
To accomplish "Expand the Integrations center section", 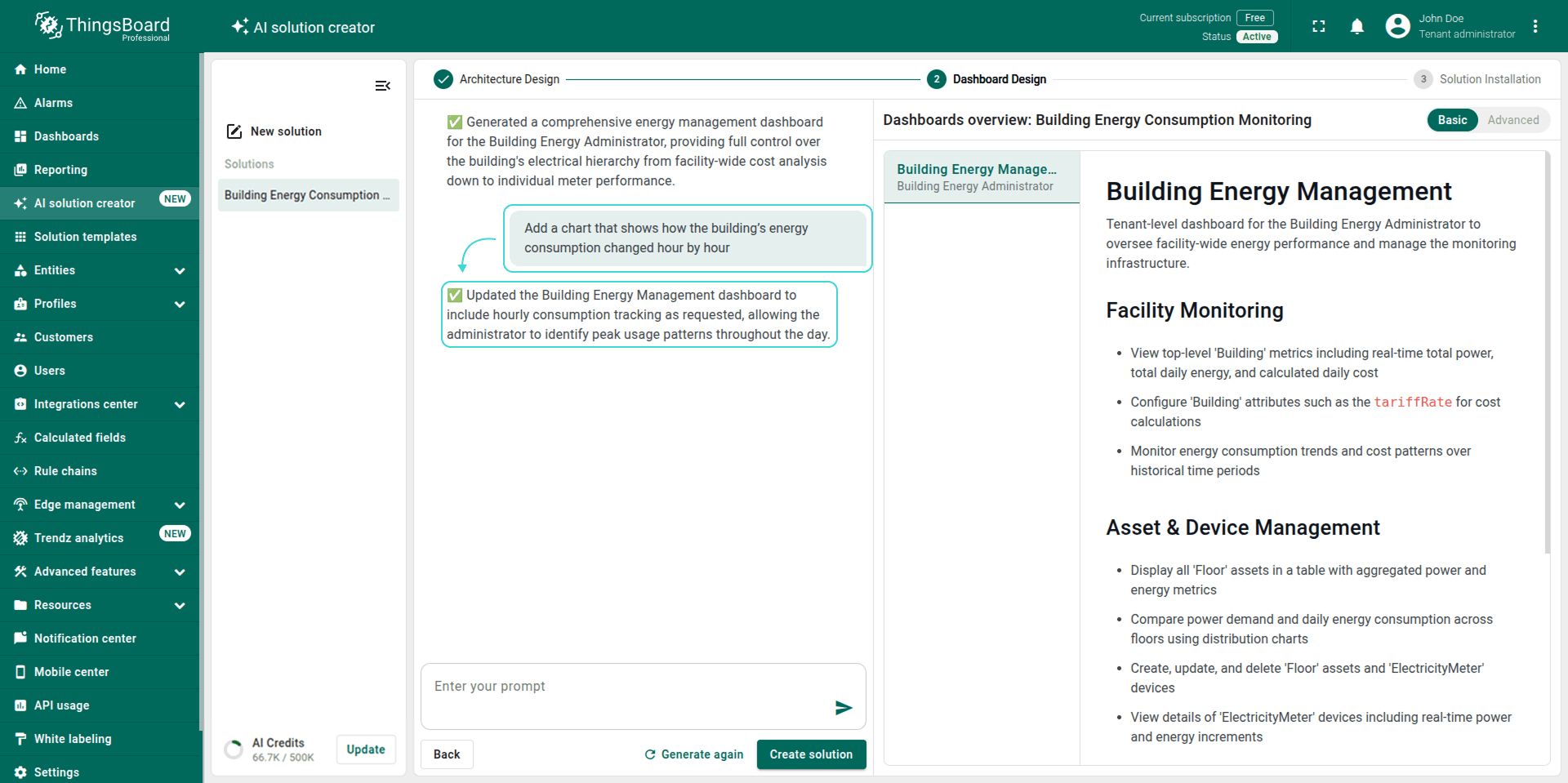I will pyautogui.click(x=180, y=405).
